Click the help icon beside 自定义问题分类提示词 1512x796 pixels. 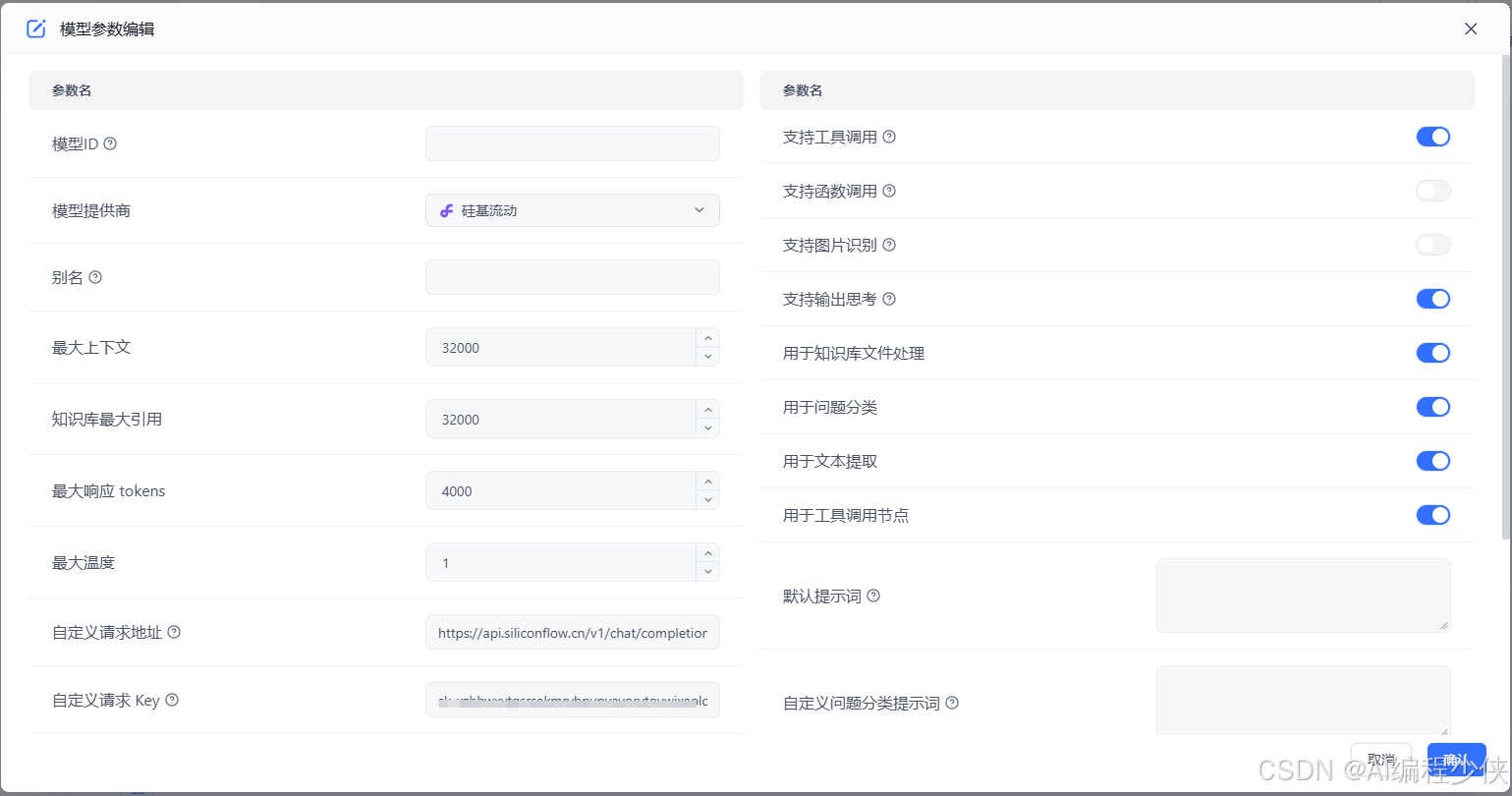tap(951, 703)
